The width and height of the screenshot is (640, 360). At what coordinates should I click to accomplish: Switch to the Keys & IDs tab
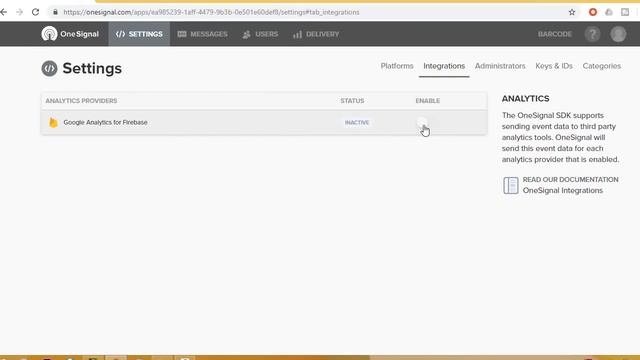(x=554, y=66)
